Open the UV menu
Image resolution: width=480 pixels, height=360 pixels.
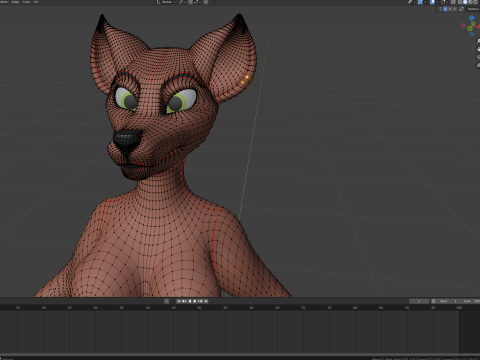pyautogui.click(x=36, y=2)
